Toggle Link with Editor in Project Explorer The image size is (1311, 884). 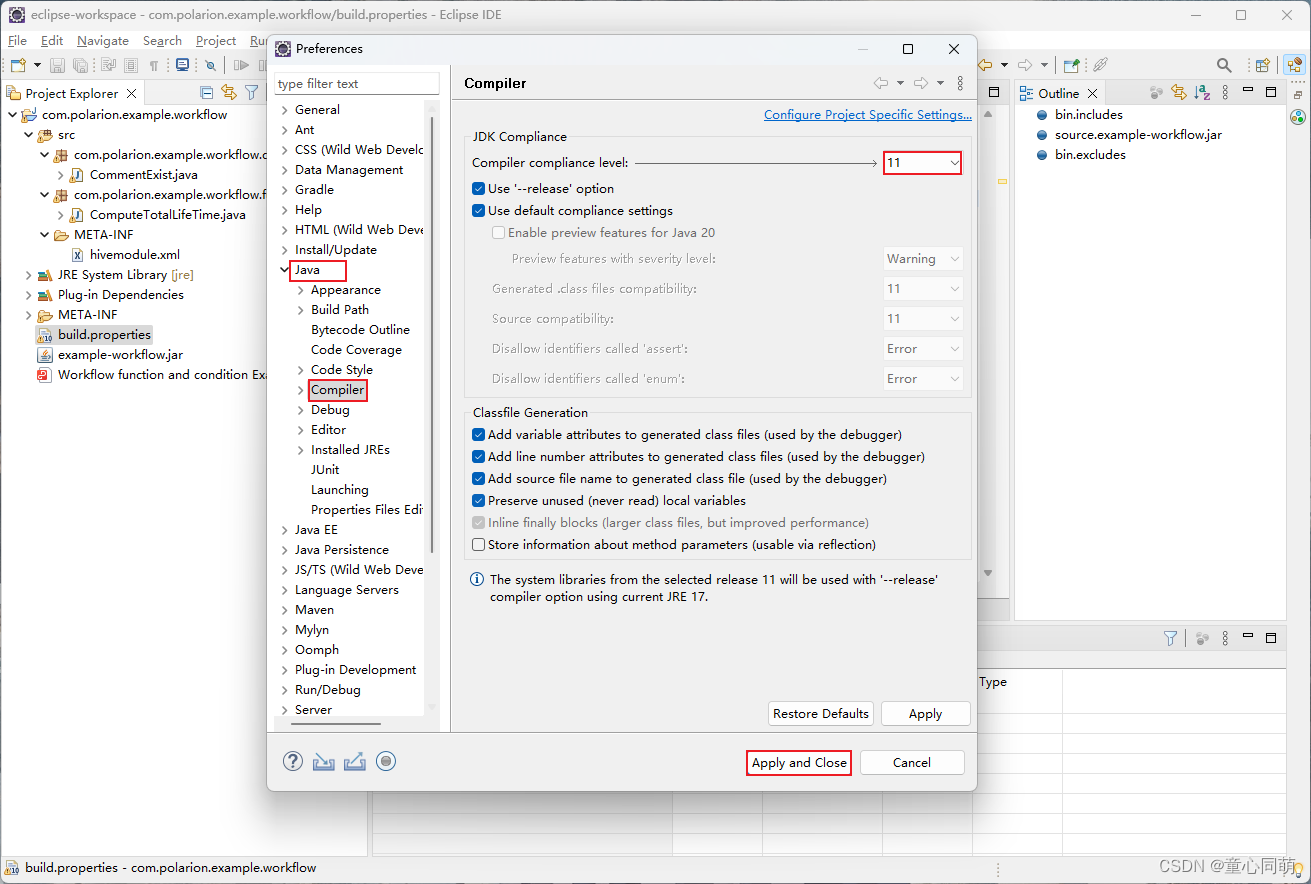click(x=229, y=92)
